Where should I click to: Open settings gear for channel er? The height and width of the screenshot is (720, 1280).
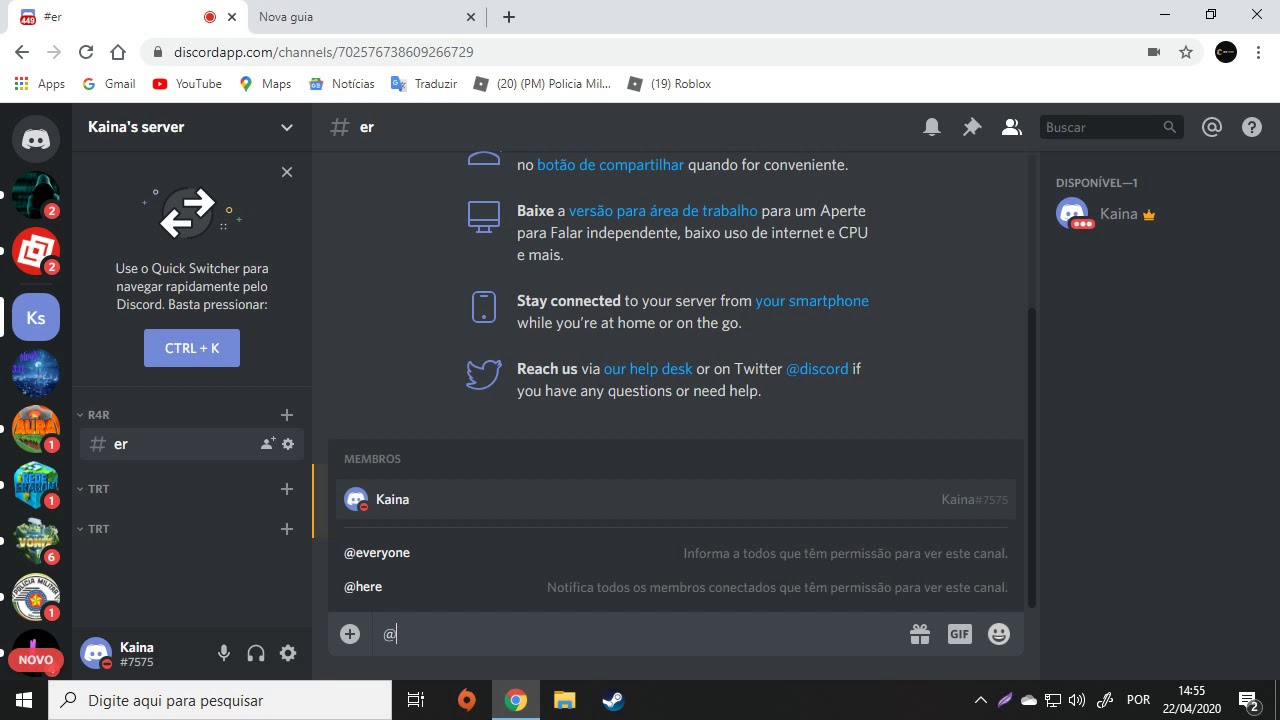click(x=288, y=444)
